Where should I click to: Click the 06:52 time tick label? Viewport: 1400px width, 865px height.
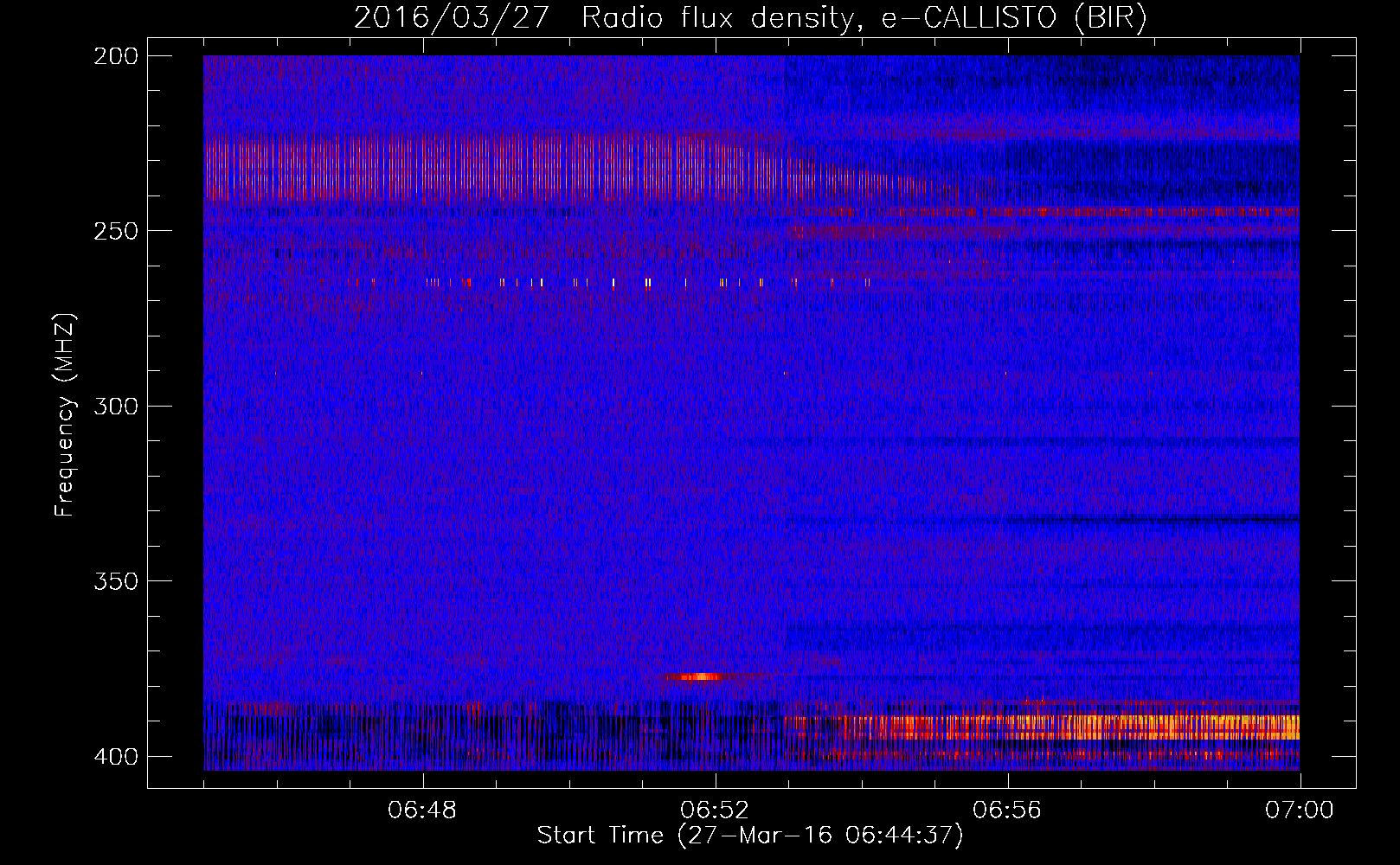coord(715,811)
